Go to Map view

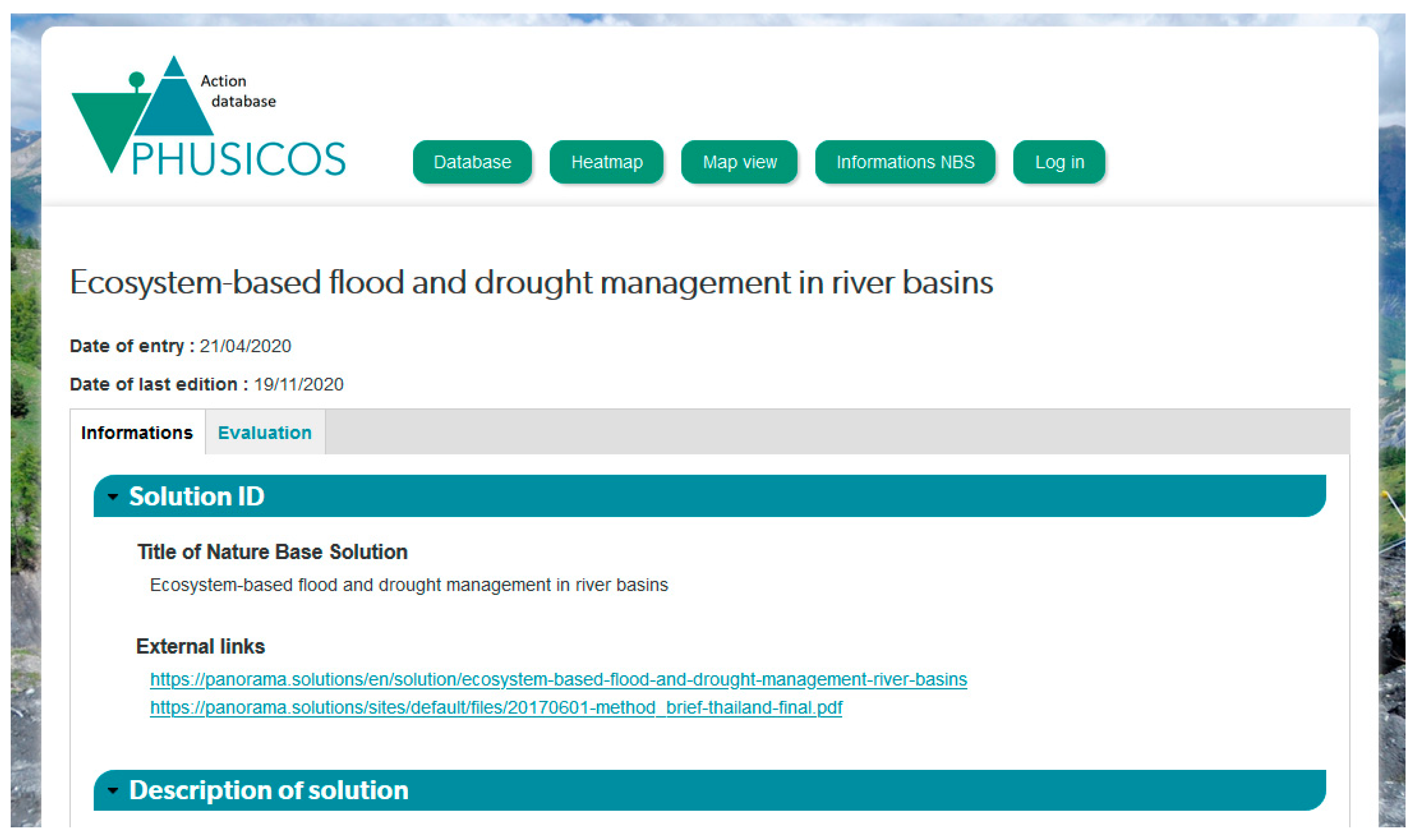pos(739,162)
